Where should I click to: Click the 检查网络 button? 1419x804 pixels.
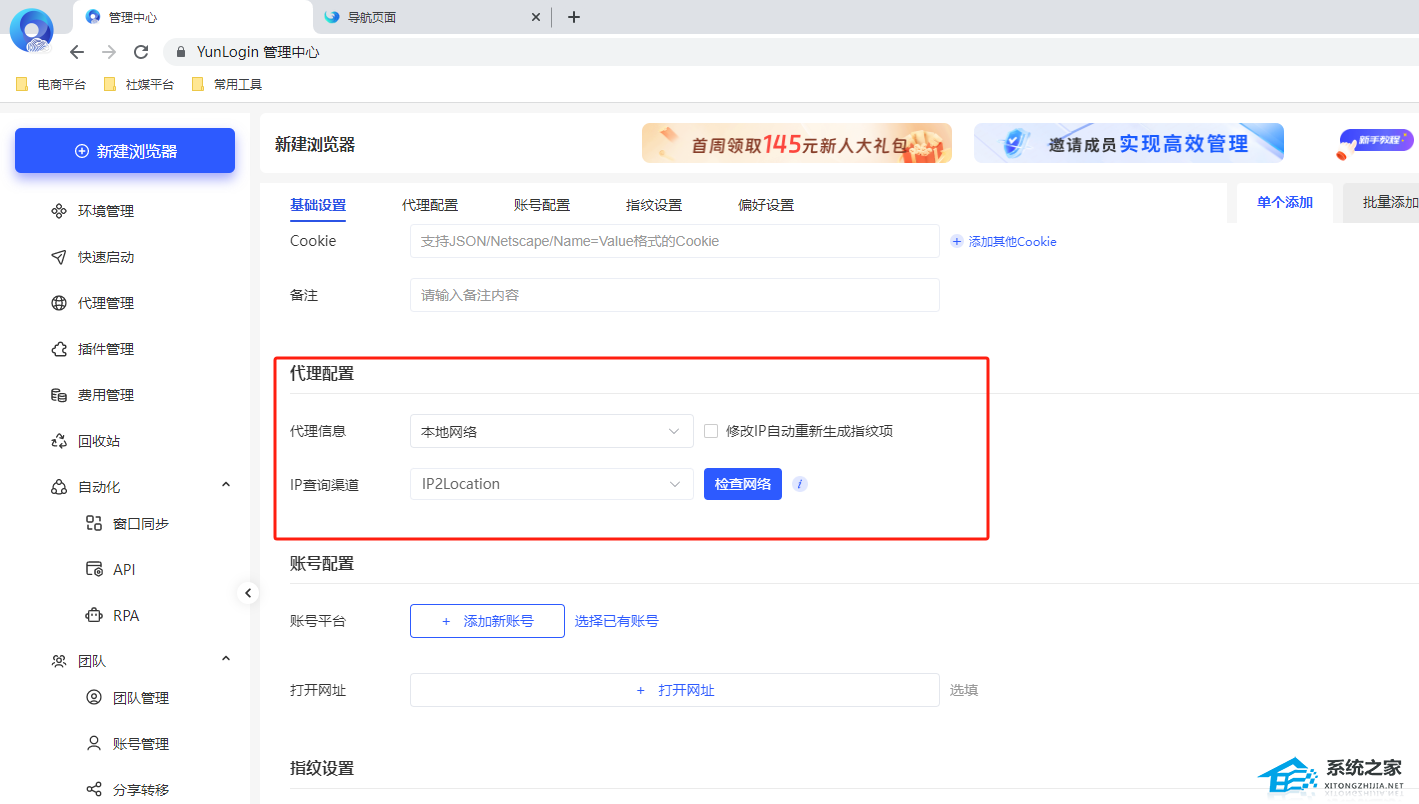(x=742, y=484)
